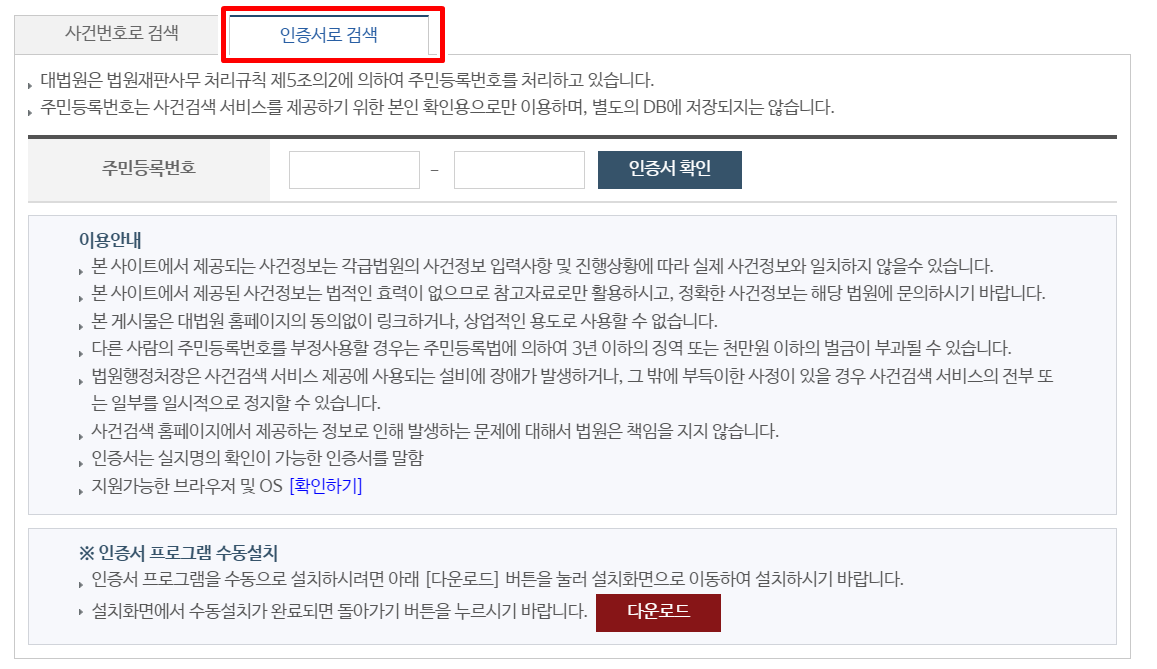The image size is (1157, 669).
Task: Click the 인증서 확인 button
Action: [x=669, y=170]
